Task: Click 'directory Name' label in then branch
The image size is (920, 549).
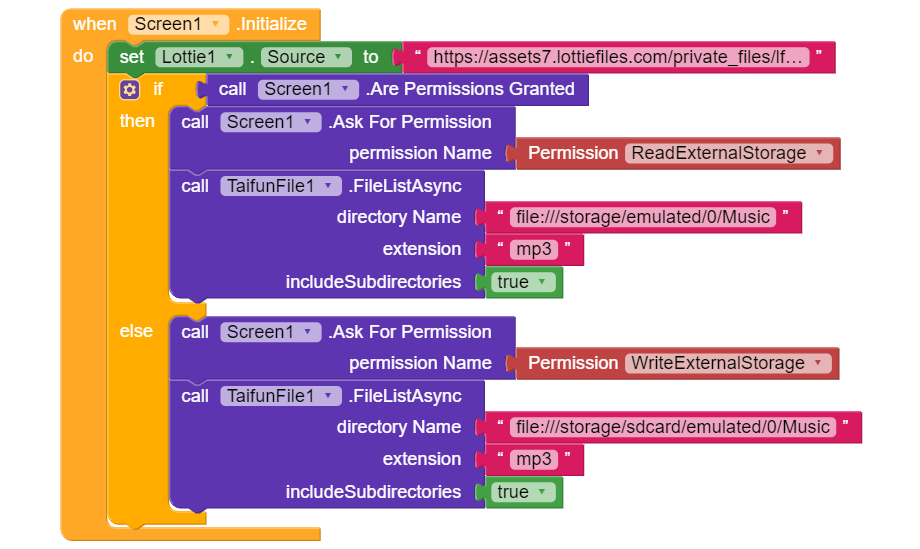Action: [x=399, y=217]
